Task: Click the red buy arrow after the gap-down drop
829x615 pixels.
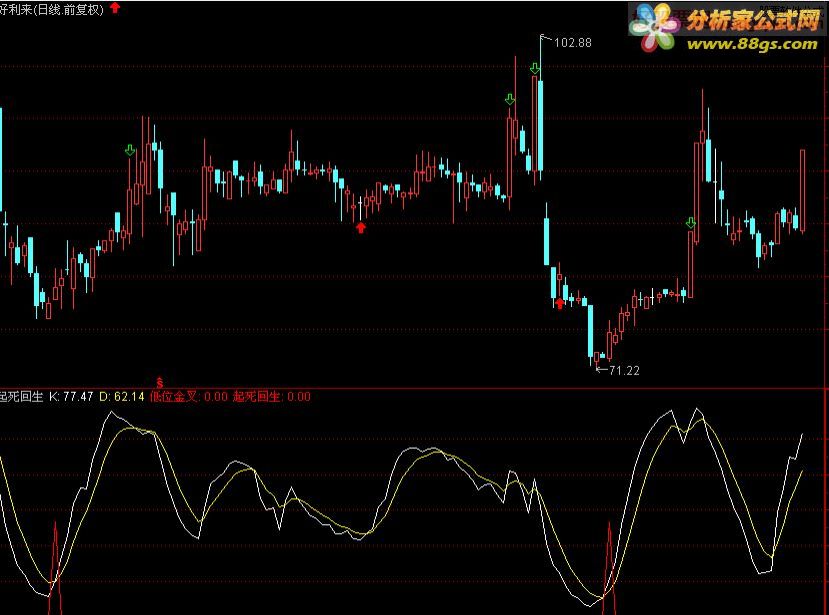Action: [559, 304]
